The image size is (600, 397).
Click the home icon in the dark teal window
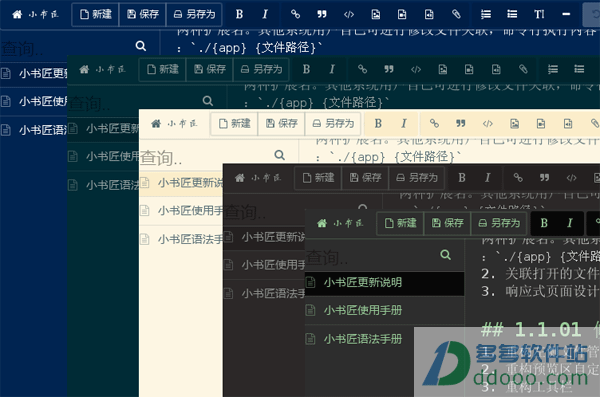(84, 69)
